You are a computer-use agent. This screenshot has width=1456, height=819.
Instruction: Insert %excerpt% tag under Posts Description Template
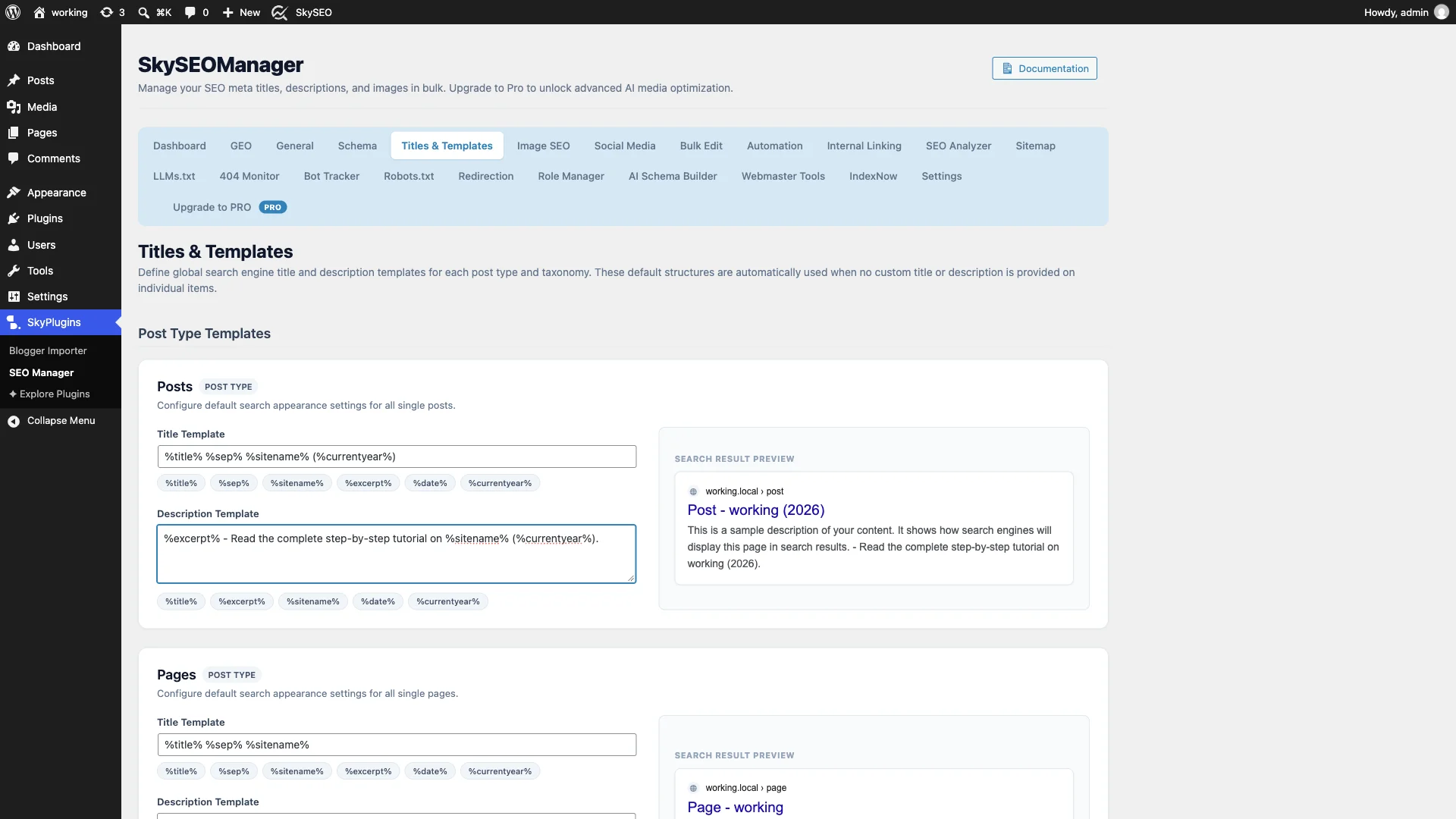click(x=242, y=601)
